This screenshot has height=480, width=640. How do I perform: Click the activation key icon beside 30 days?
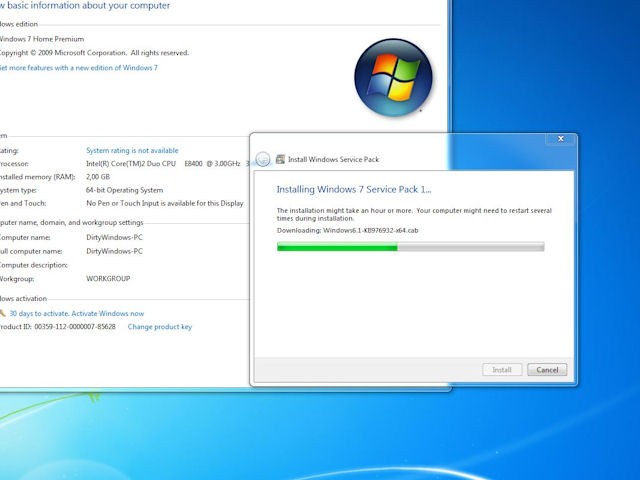click(x=2, y=313)
